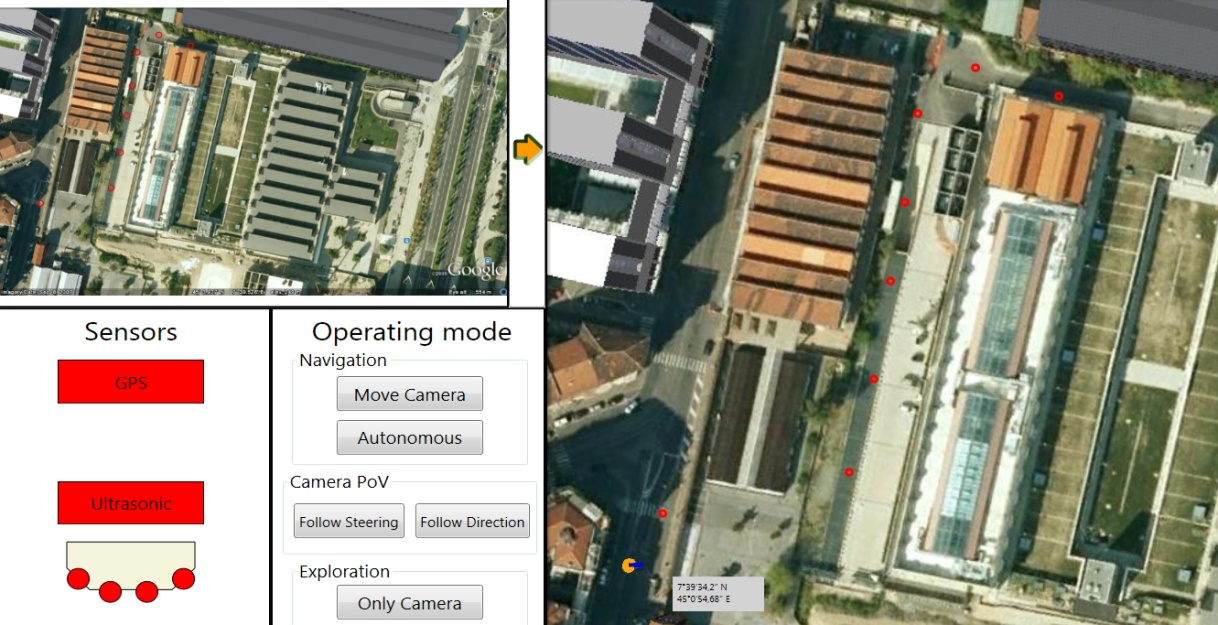The image size is (1218, 625).
Task: Select the yellow robot marker on the map
Action: [x=630, y=565]
